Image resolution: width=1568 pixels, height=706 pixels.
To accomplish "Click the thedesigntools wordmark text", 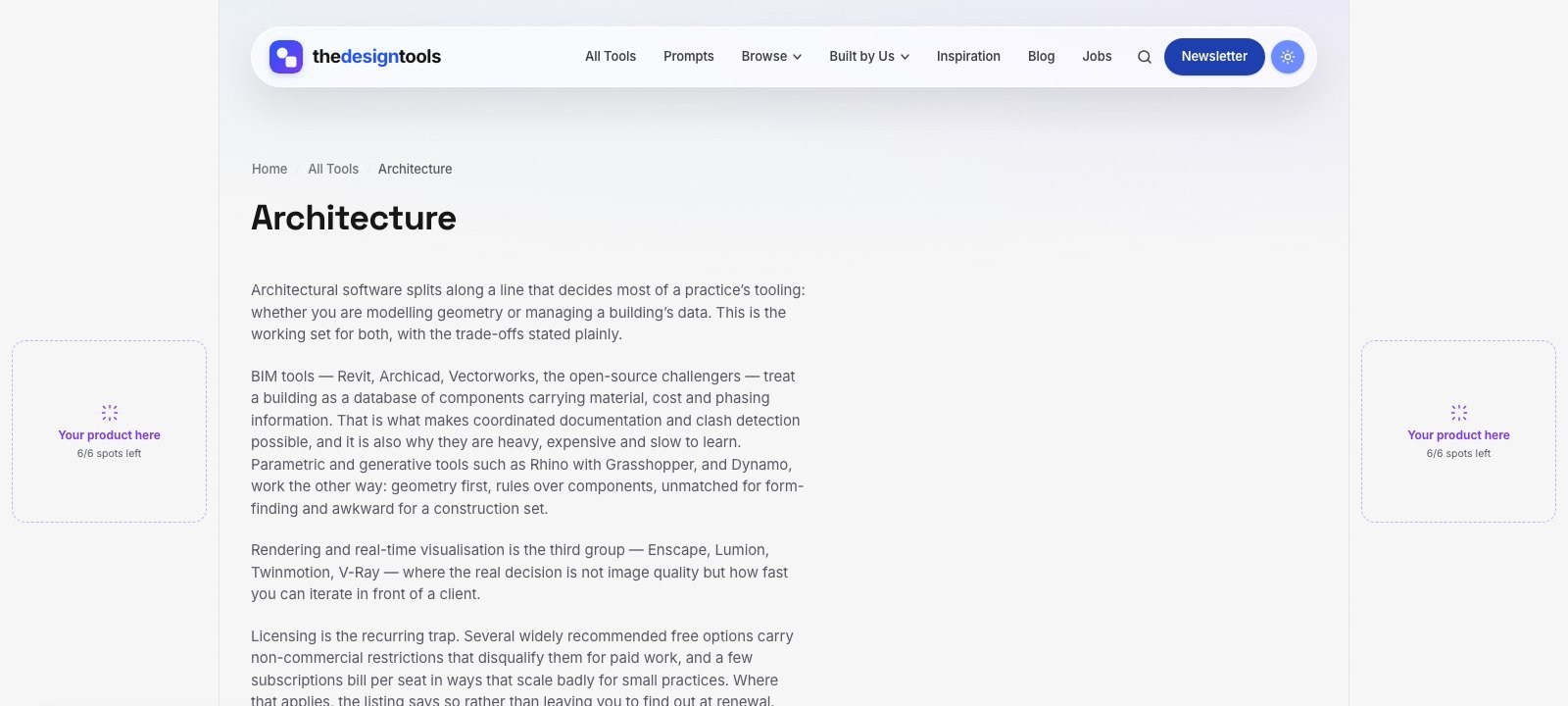I will [376, 57].
